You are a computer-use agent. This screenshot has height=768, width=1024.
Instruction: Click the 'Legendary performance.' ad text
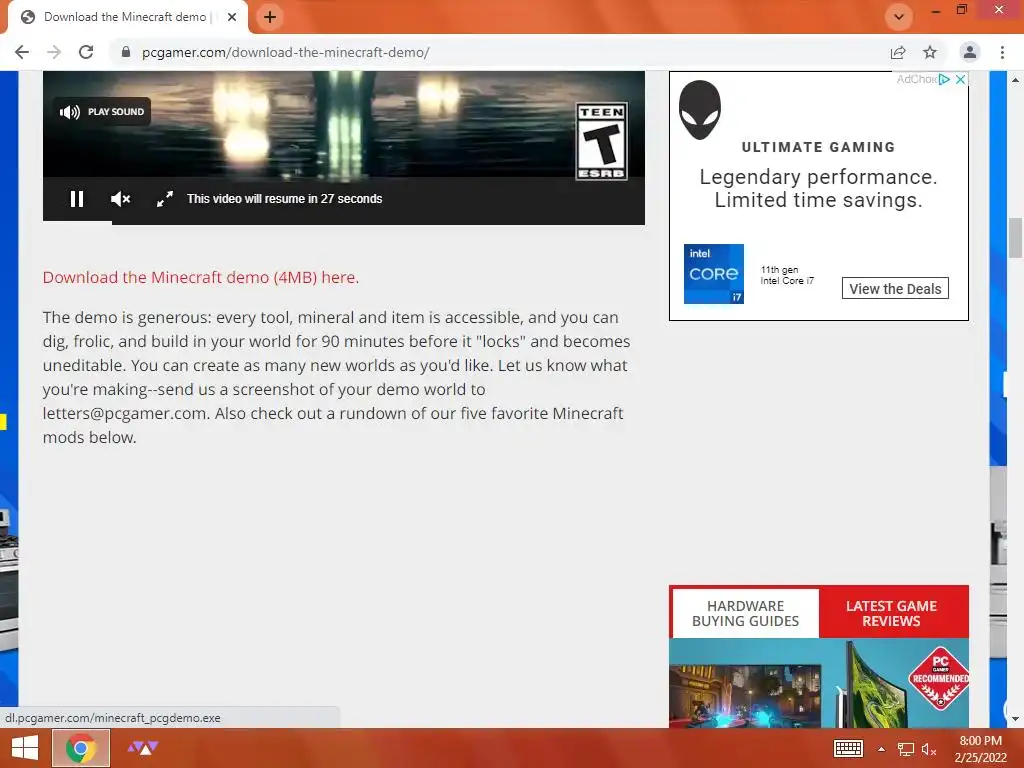818,177
